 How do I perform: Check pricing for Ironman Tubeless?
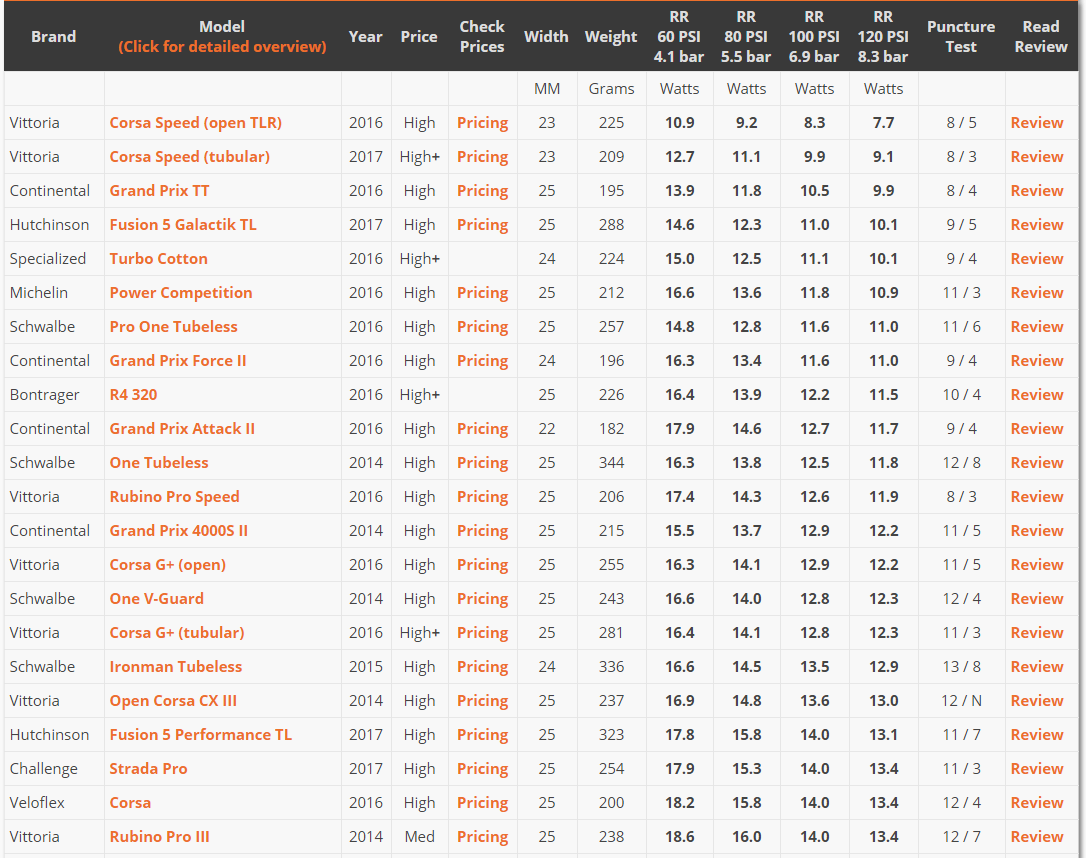coord(483,667)
